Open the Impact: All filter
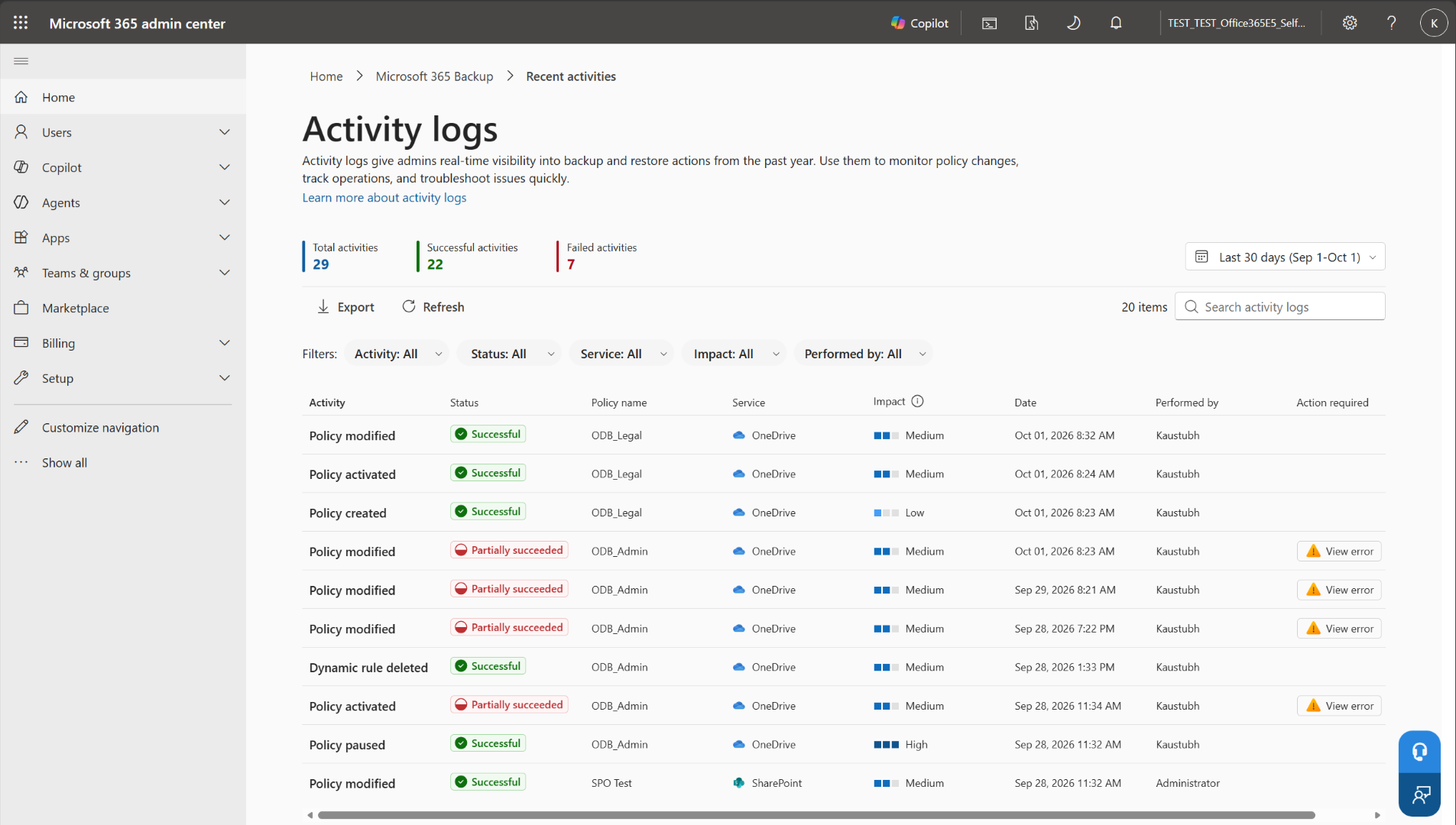This screenshot has height=825, width=1456. tap(734, 354)
